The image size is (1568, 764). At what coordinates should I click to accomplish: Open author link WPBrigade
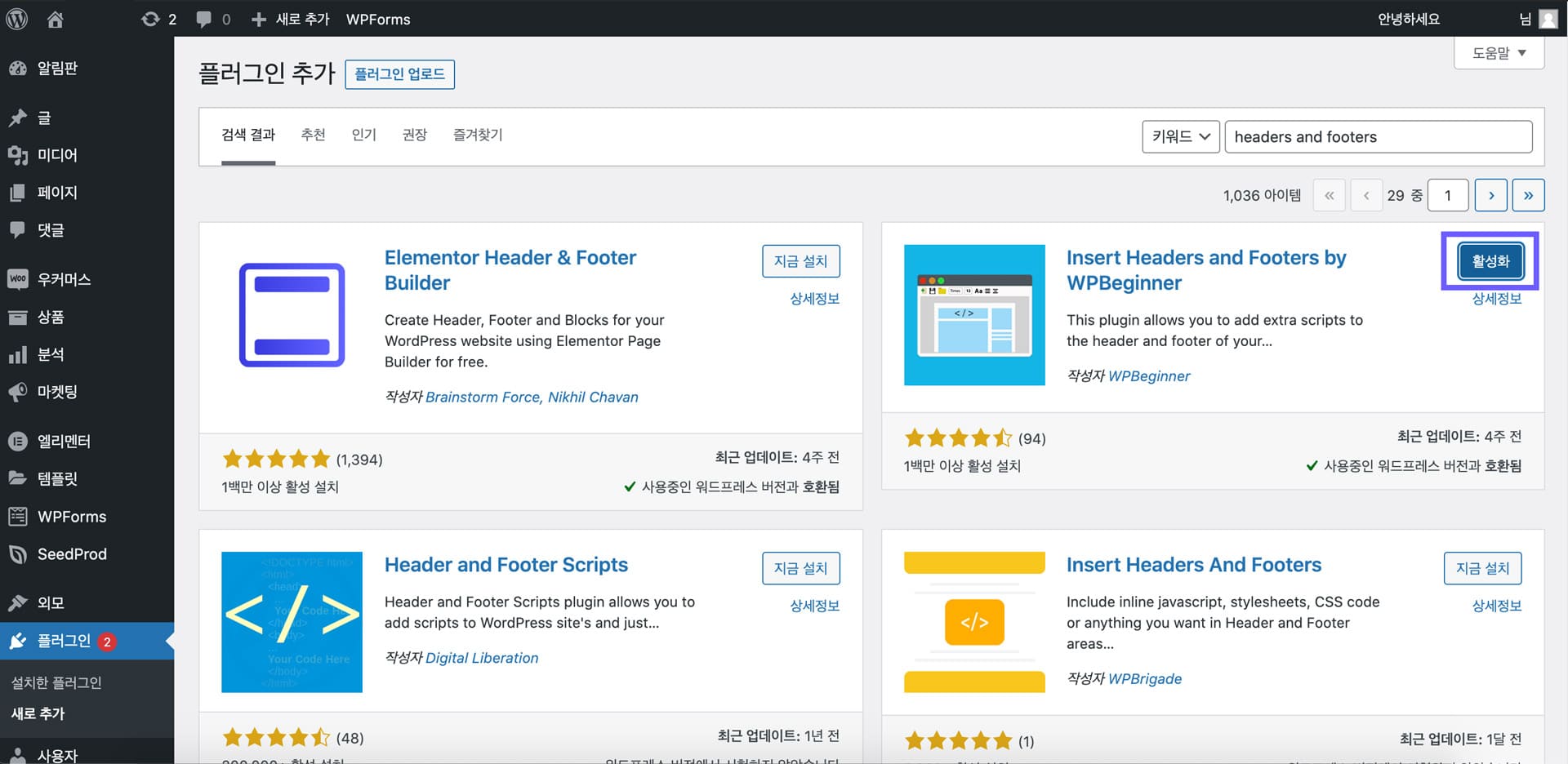coord(1145,678)
